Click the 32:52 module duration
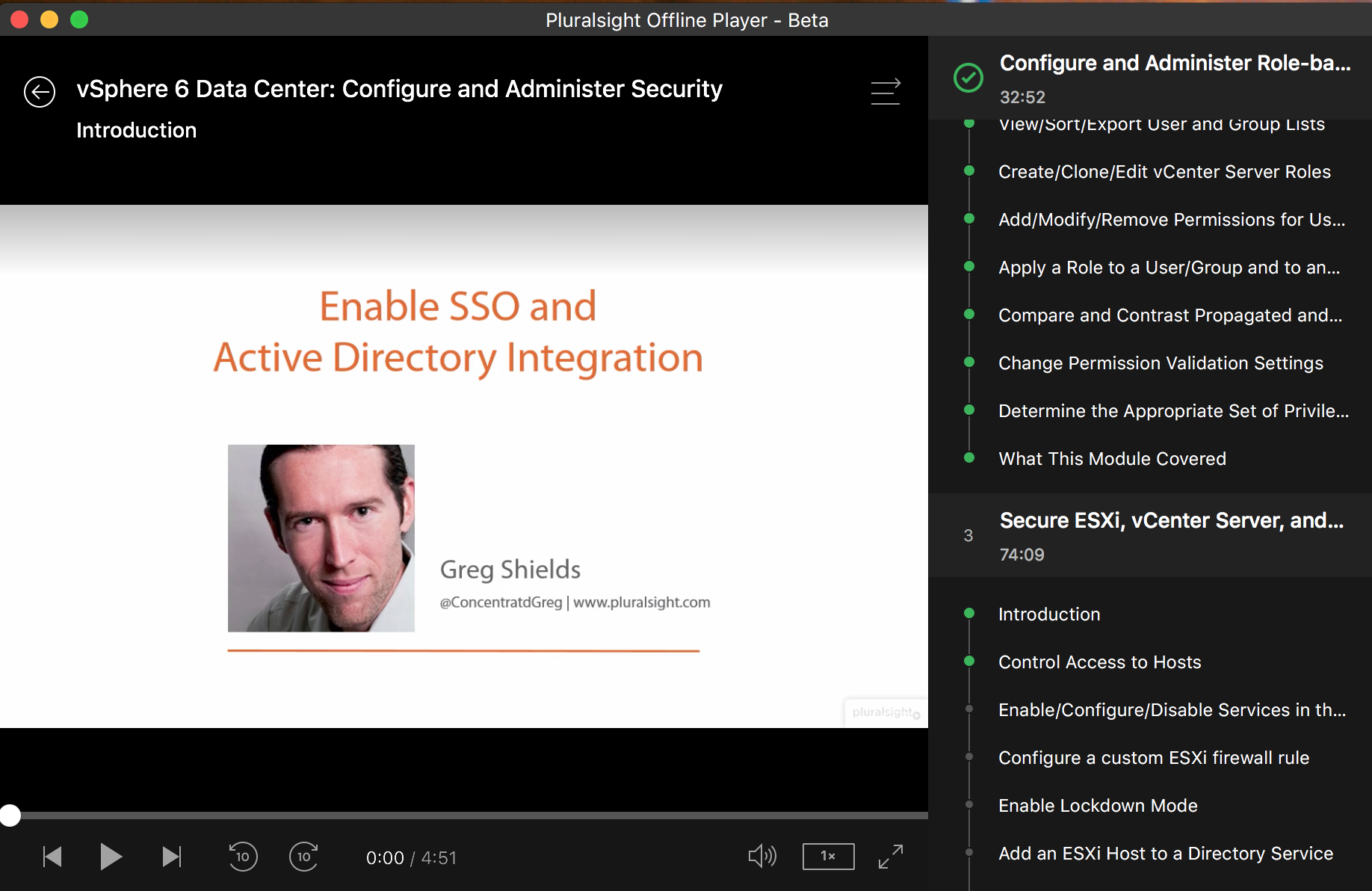 (1022, 97)
